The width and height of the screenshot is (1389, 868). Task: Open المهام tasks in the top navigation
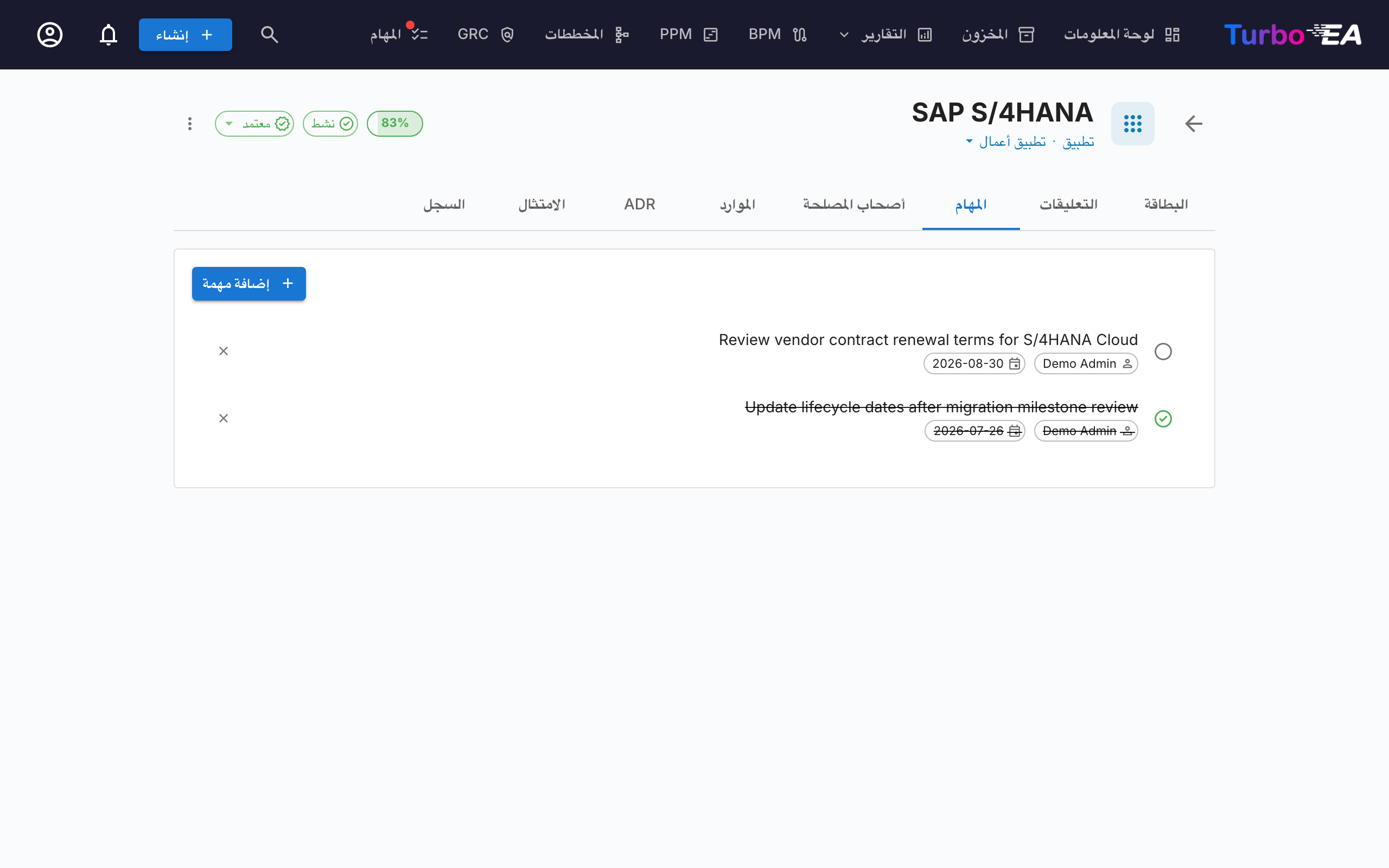click(x=399, y=34)
